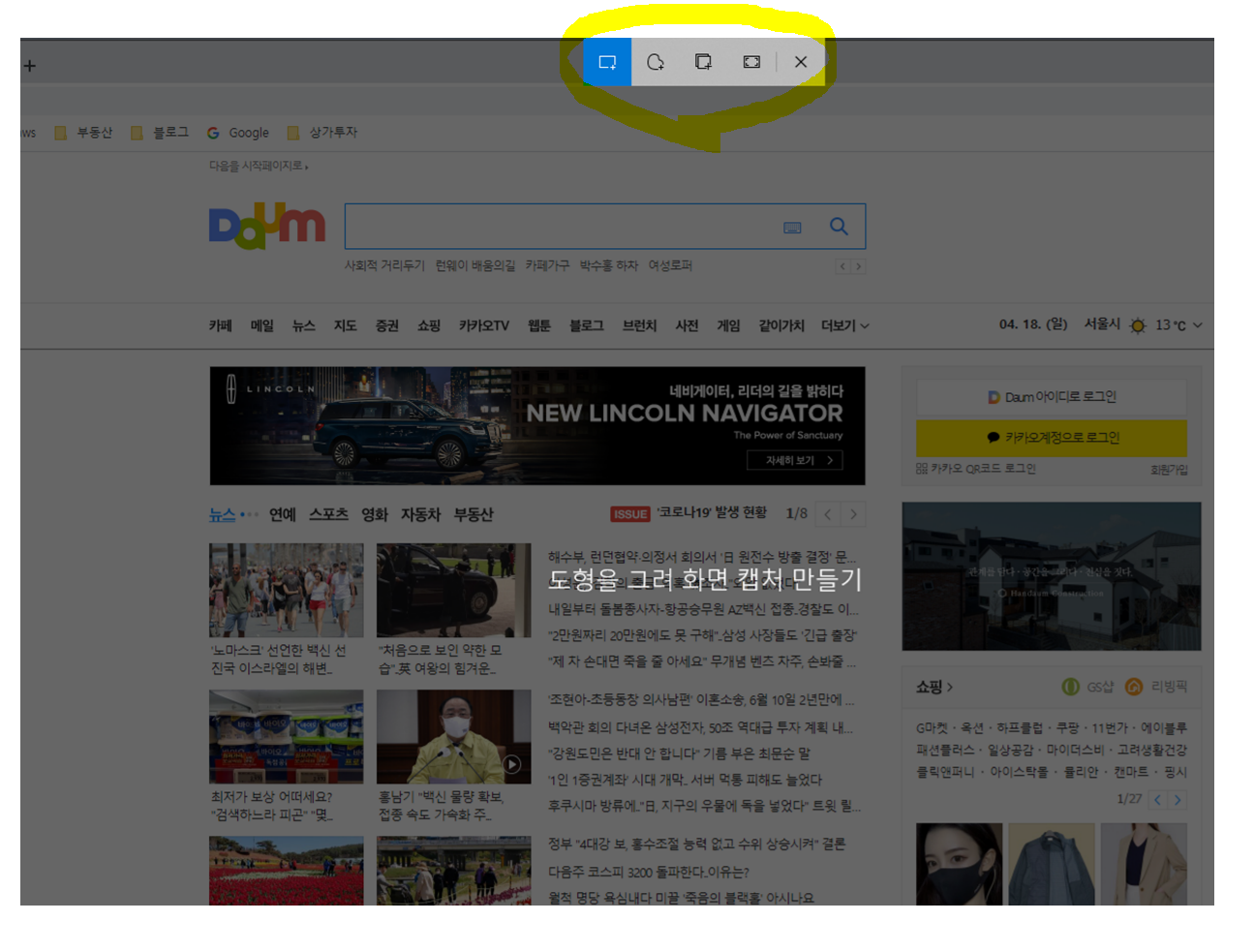The width and height of the screenshot is (1254, 952).
Task: Select the rectangular snip mode
Action: point(607,62)
